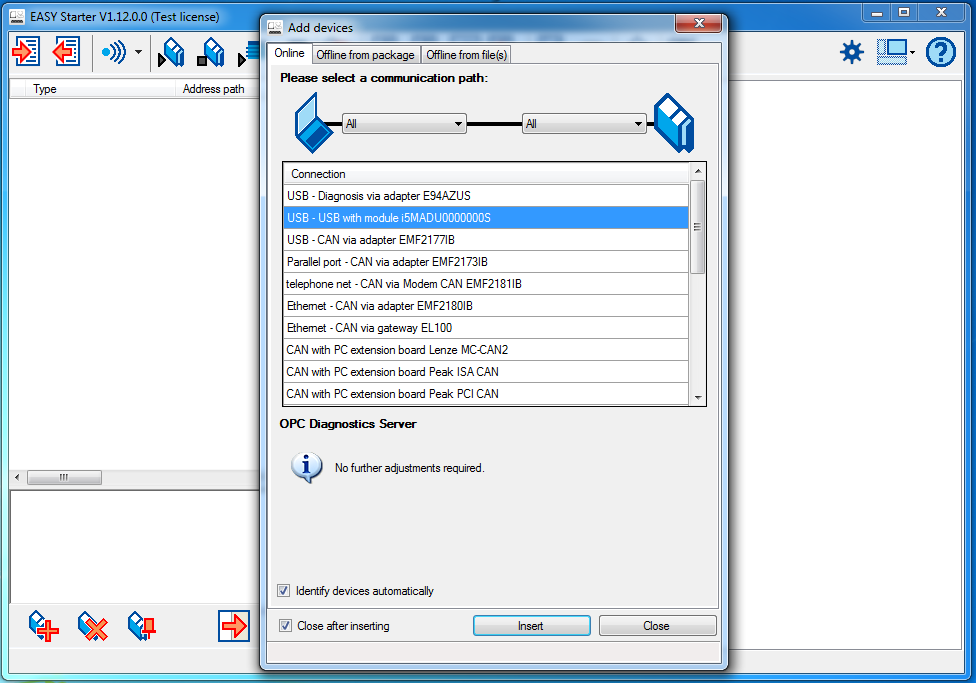Open settings gear in main window
Image resolution: width=976 pixels, height=683 pixels.
click(x=852, y=52)
